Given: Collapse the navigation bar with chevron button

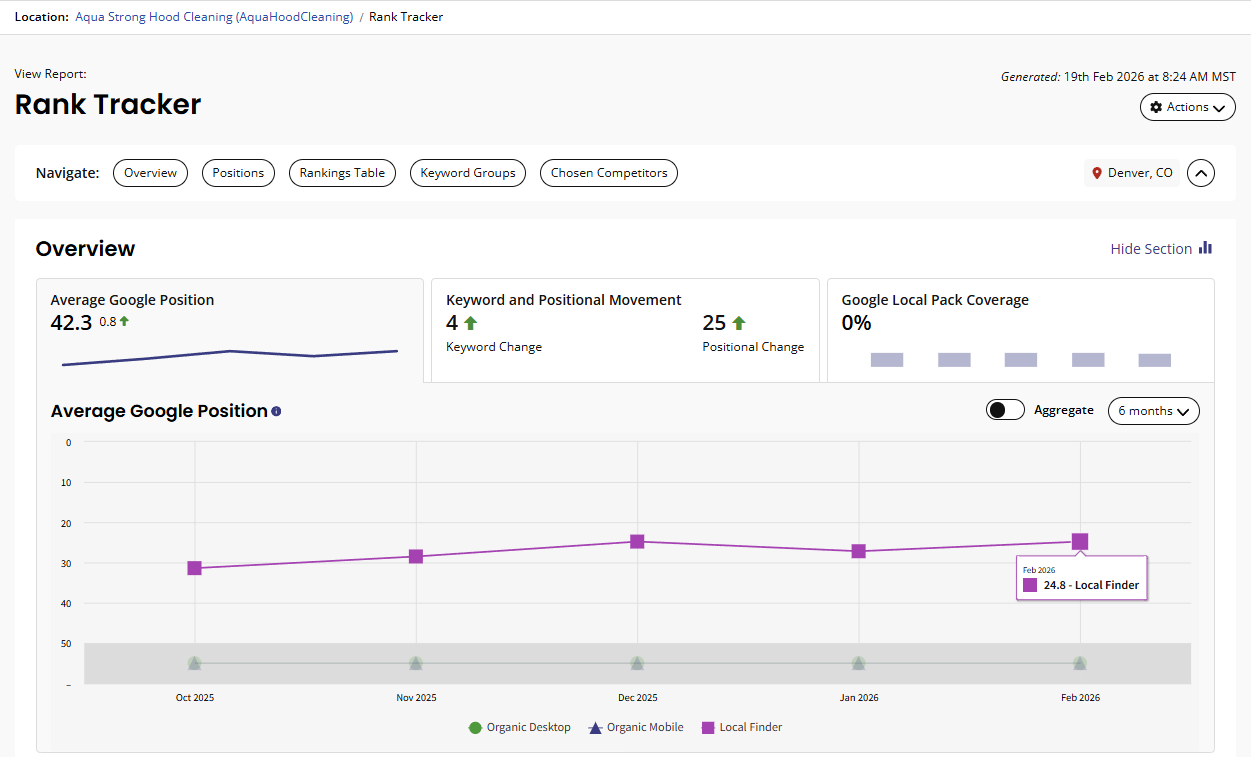Looking at the screenshot, I should [x=1201, y=173].
